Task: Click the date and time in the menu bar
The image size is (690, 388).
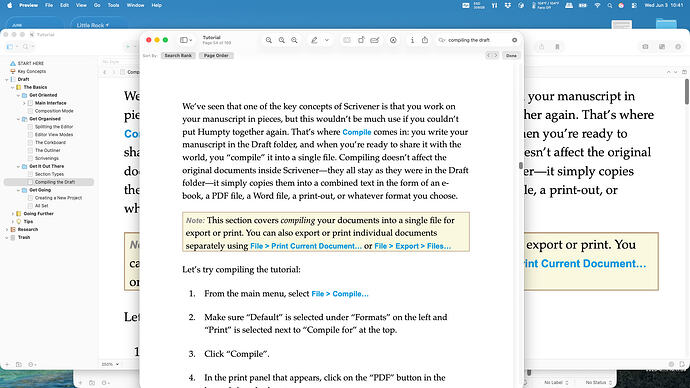Action: (x=664, y=5)
